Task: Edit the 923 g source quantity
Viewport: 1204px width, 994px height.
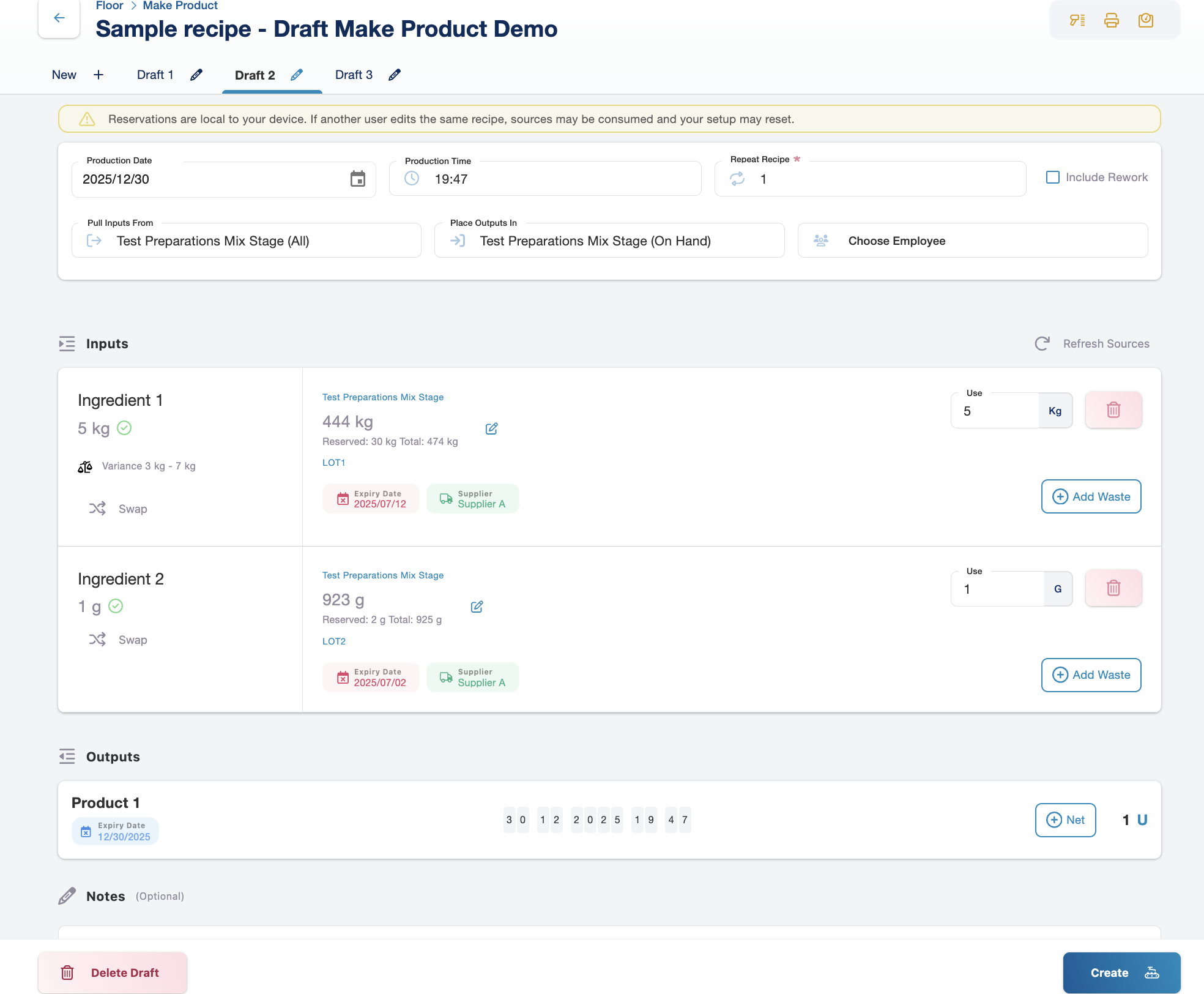Action: (x=477, y=607)
